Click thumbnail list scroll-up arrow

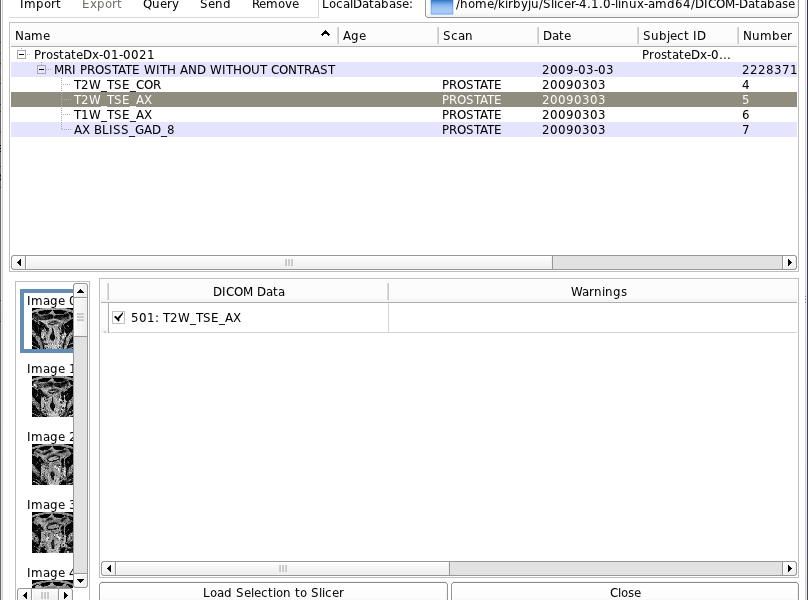pos(80,291)
